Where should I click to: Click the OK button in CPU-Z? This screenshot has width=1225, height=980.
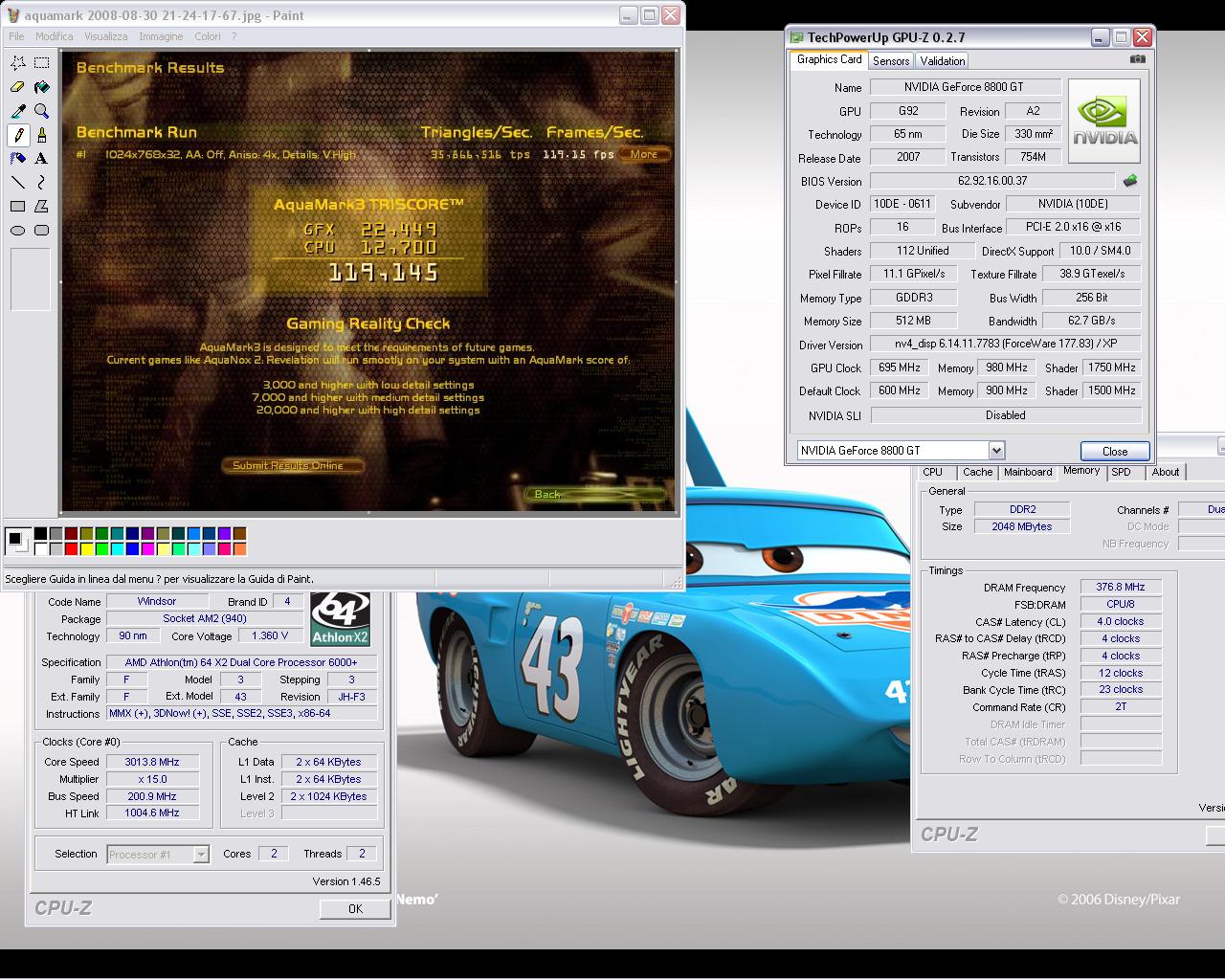(x=355, y=908)
